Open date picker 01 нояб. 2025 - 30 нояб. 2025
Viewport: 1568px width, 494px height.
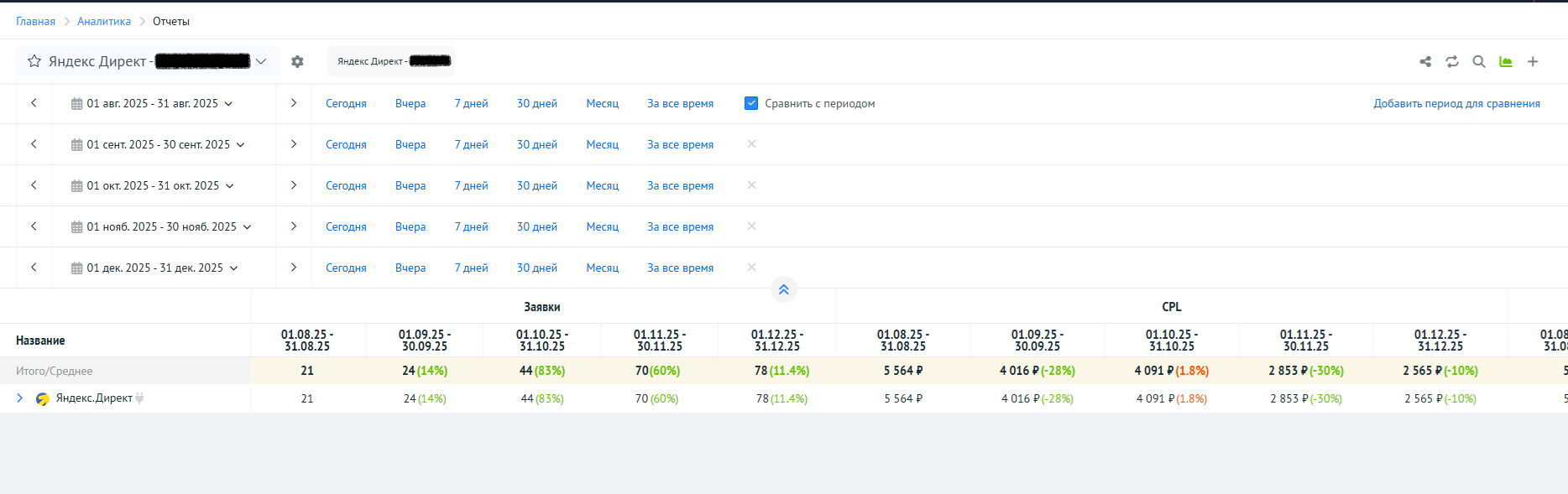161,226
